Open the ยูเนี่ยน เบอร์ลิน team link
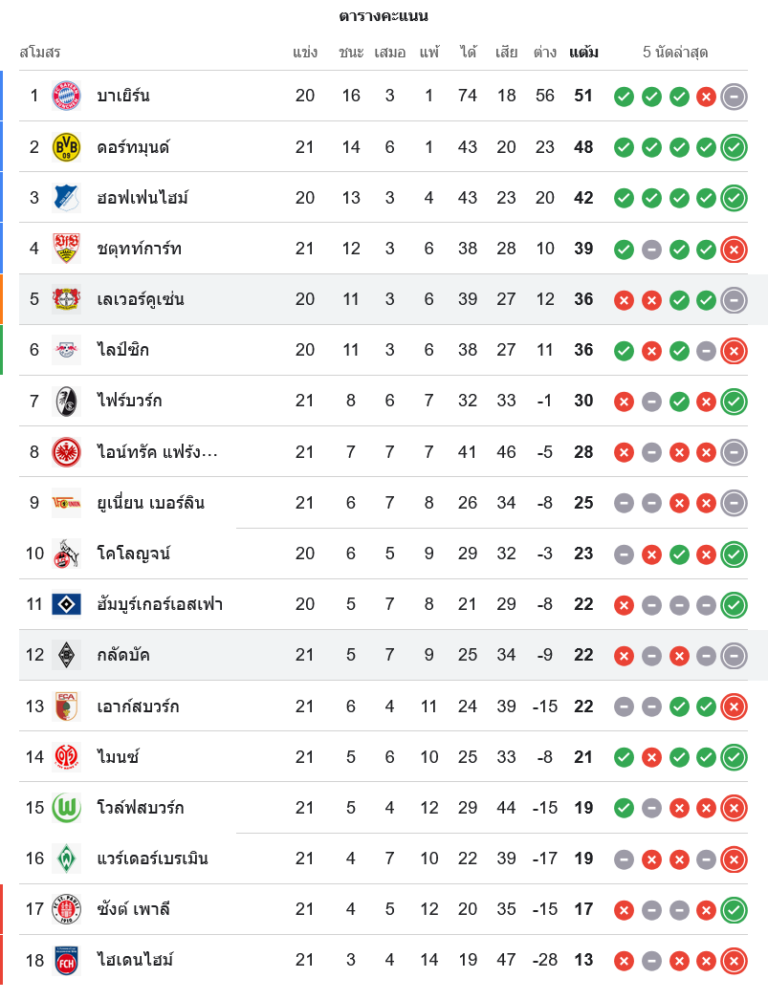Image resolution: width=768 pixels, height=1000 pixels. [x=150, y=502]
